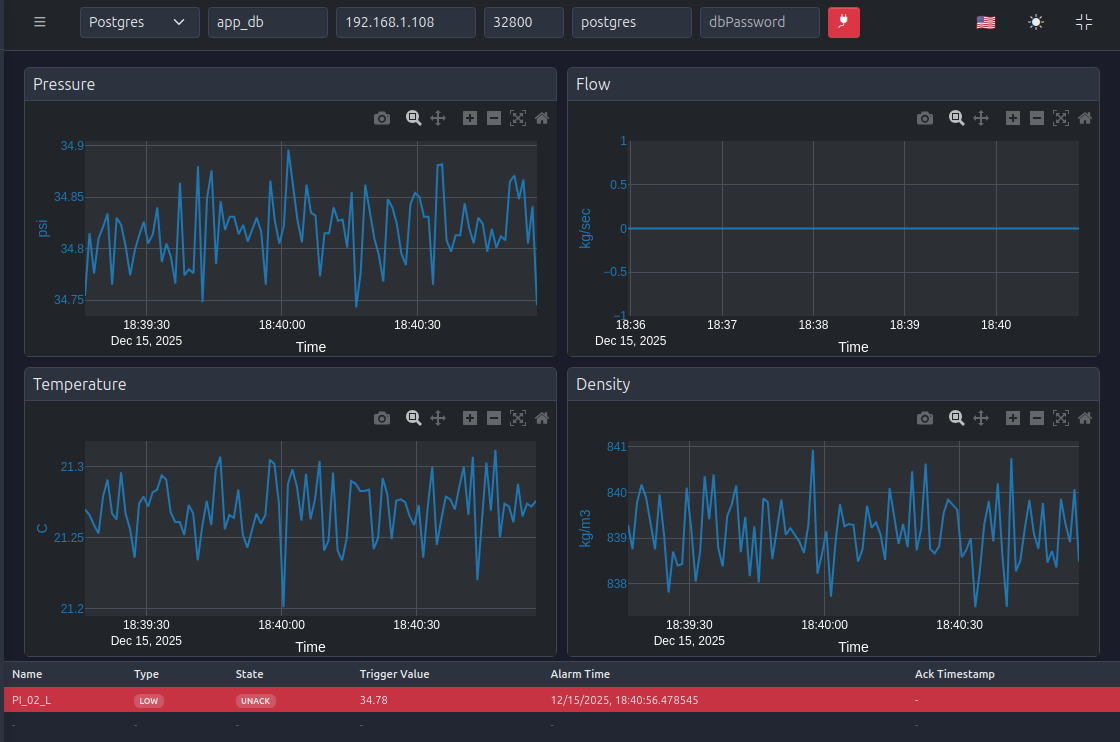Autoscale the Temperature chart
This screenshot has height=742, width=1120.
pos(518,418)
